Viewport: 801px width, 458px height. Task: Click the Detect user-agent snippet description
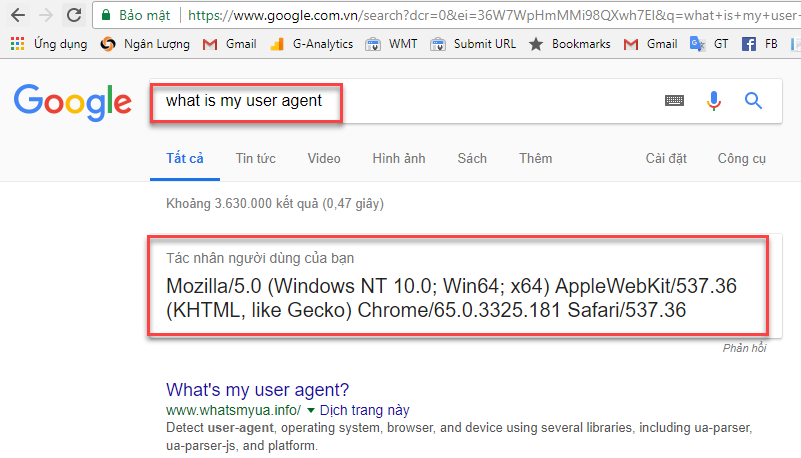coord(459,437)
